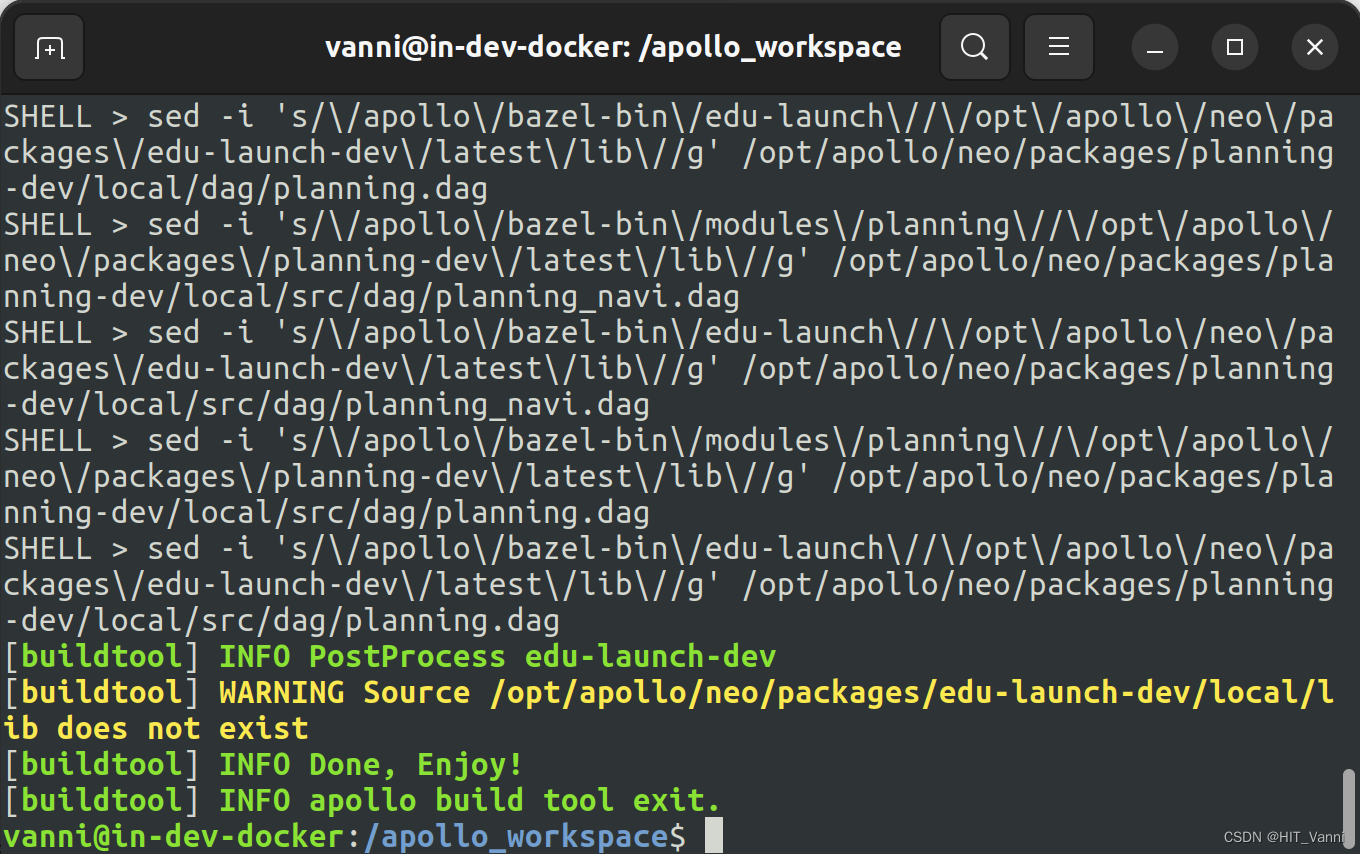Maximize the terminal window
This screenshot has height=854, width=1360.
(1235, 47)
